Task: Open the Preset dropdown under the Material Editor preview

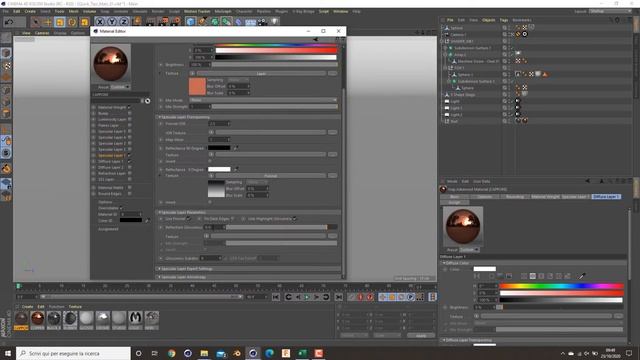Action: pos(120,87)
